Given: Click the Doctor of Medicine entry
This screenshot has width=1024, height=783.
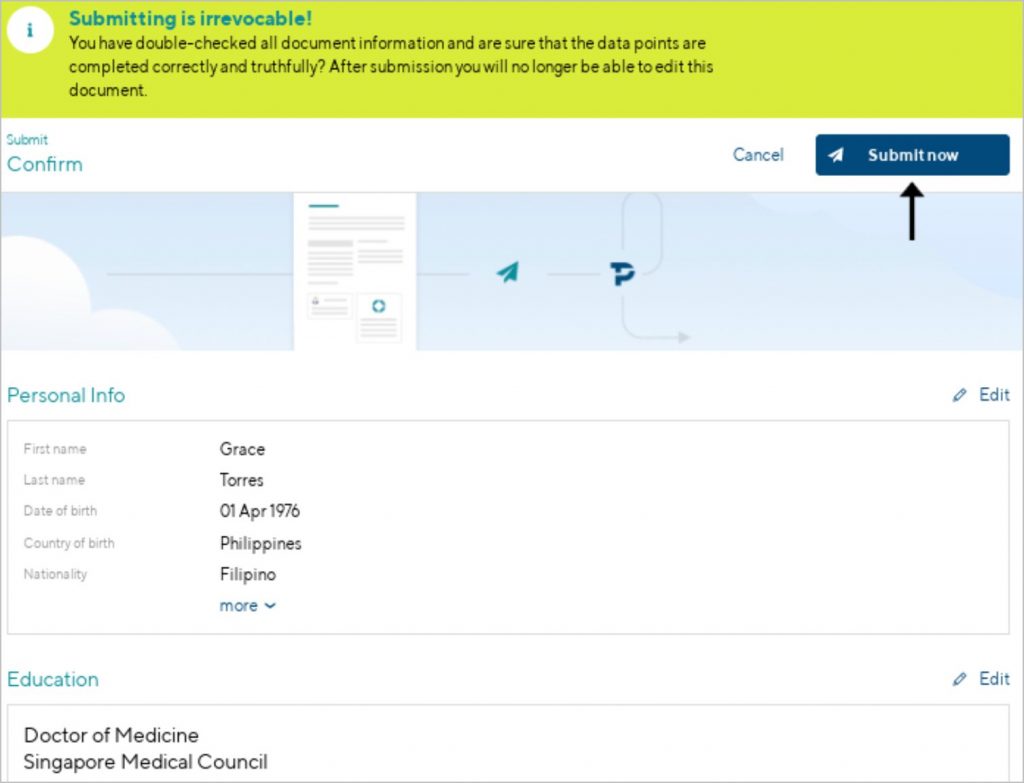Looking at the screenshot, I should (x=111, y=735).
